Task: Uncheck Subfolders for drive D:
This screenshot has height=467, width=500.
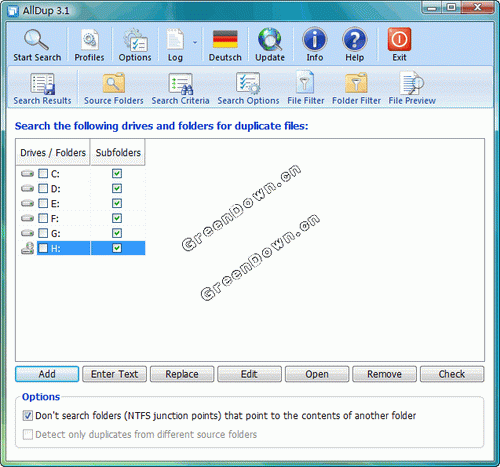Action: tap(117, 189)
